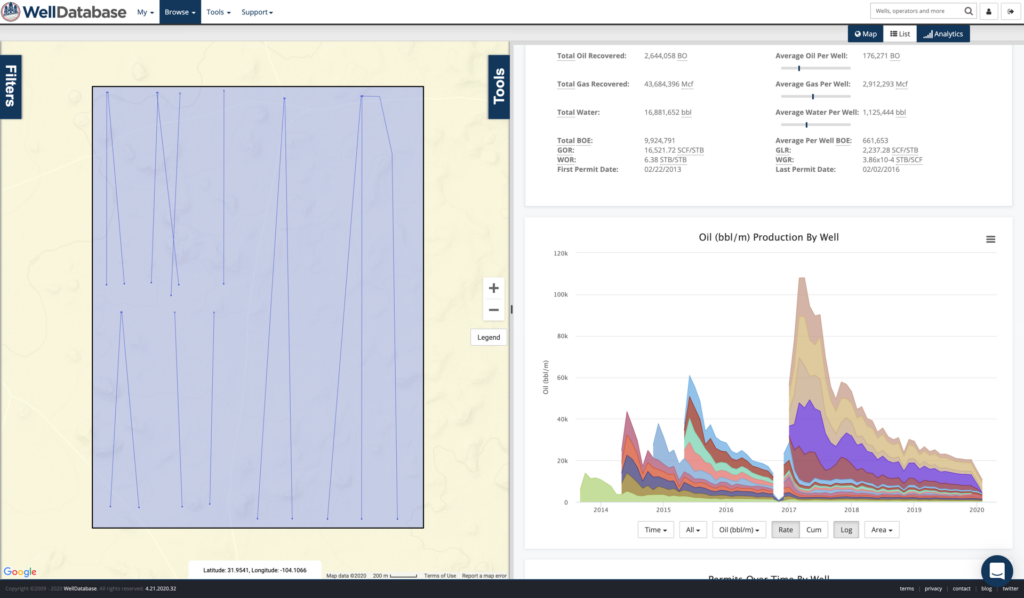Click the Average Oil Per Well slider
Viewport: 1024px width, 598px height.
click(x=815, y=68)
